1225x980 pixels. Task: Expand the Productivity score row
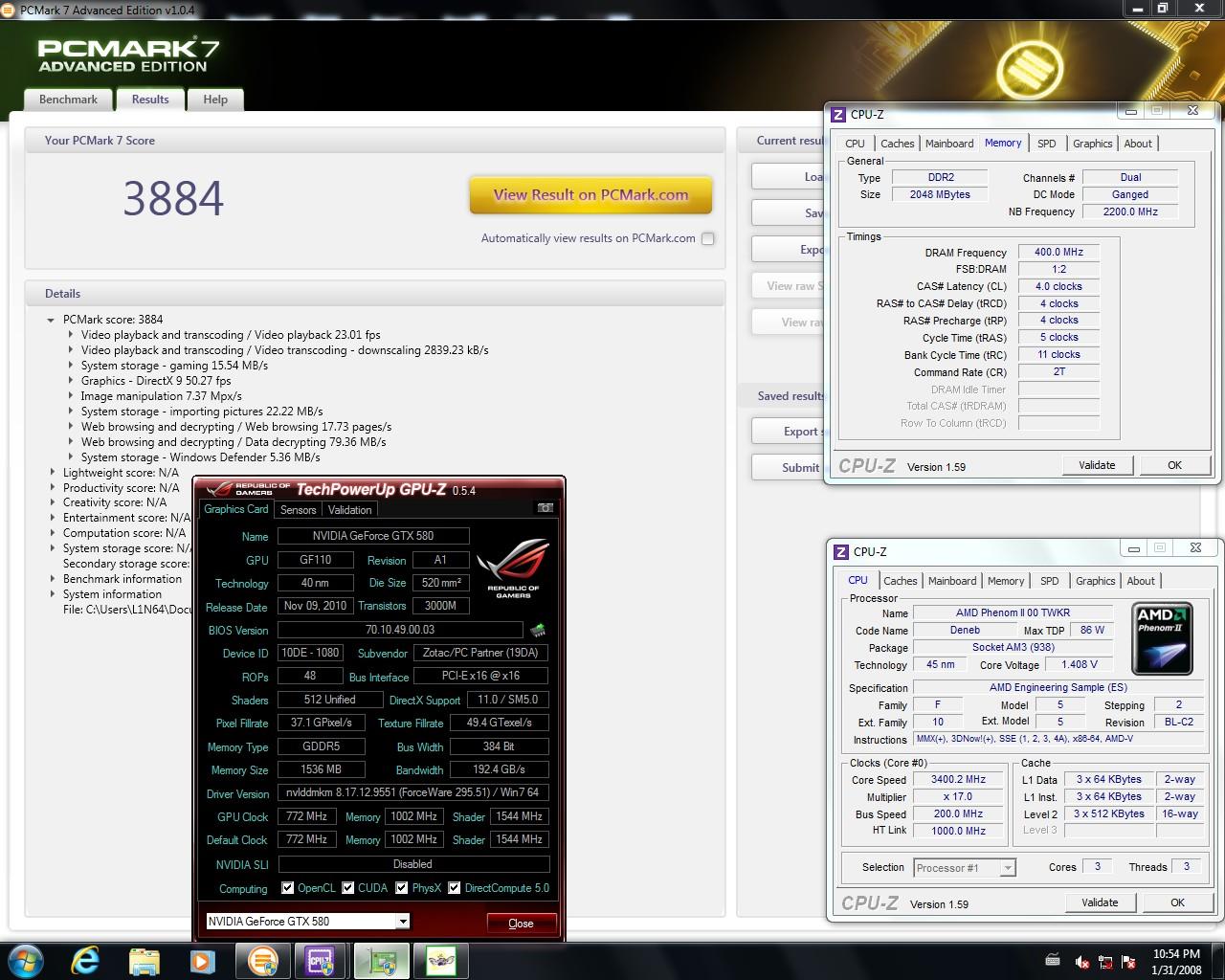53,487
